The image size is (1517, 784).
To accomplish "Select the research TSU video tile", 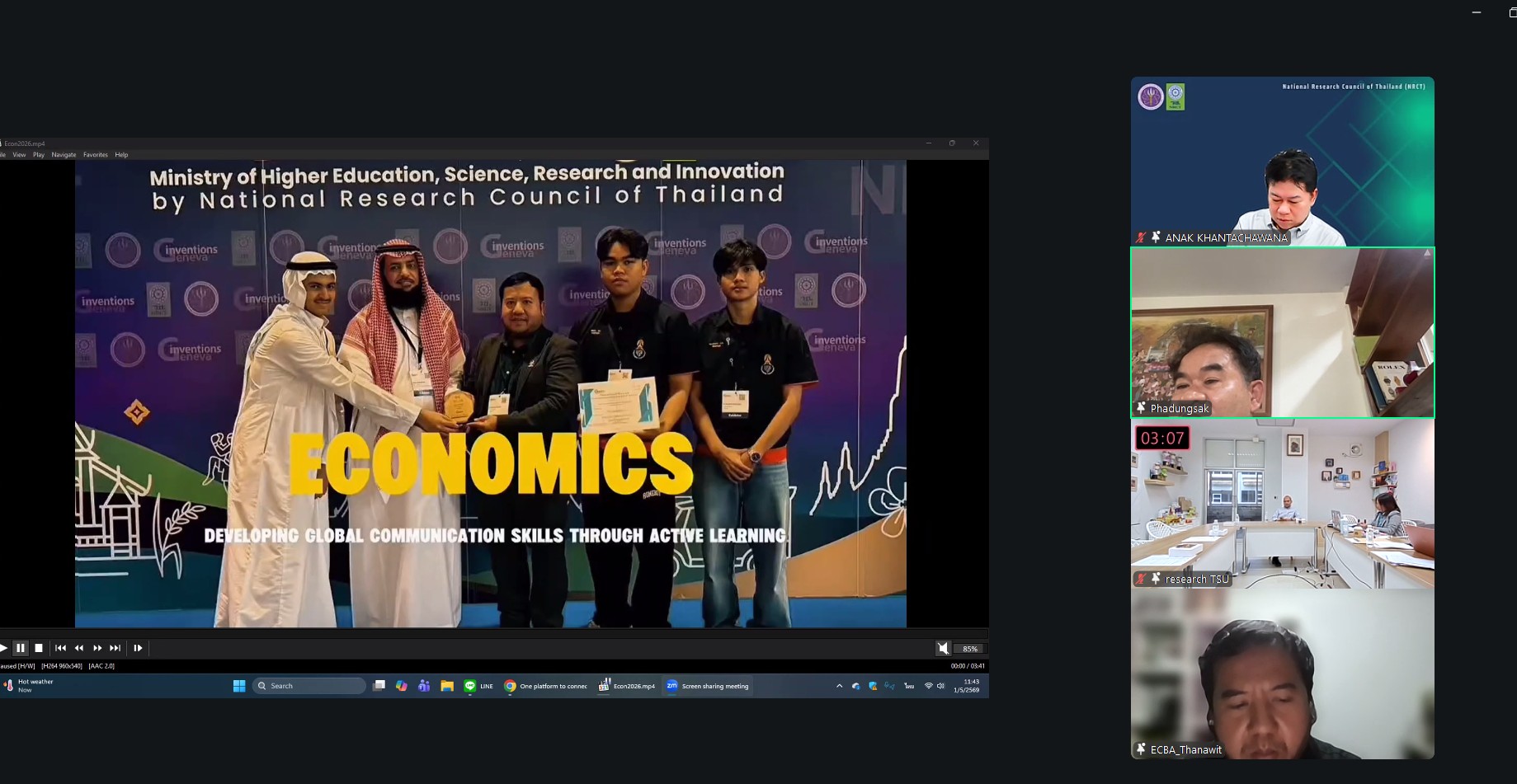I will (1283, 504).
